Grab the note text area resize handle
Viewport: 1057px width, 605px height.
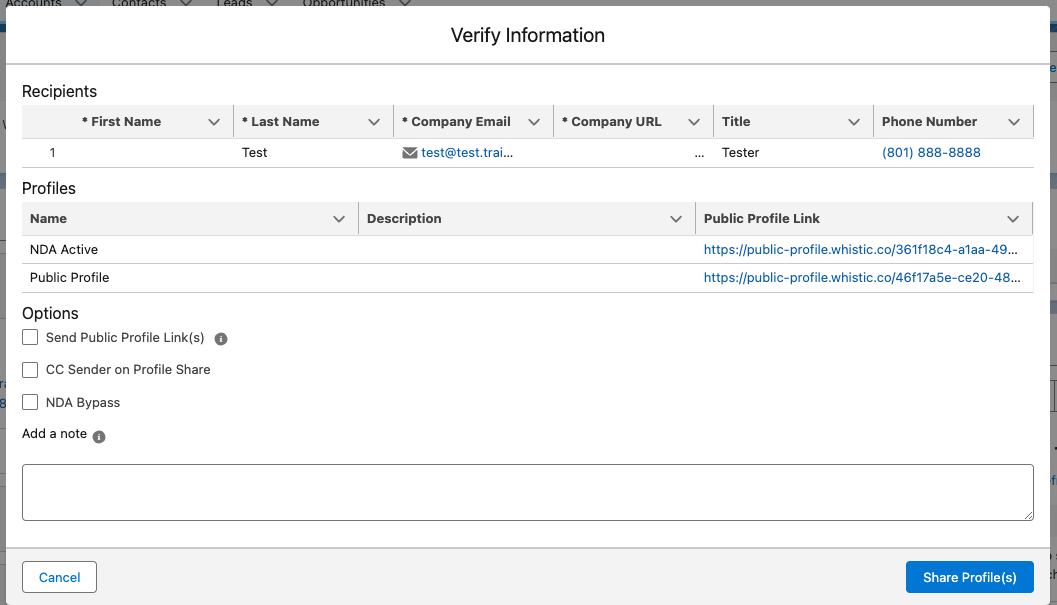1028,515
